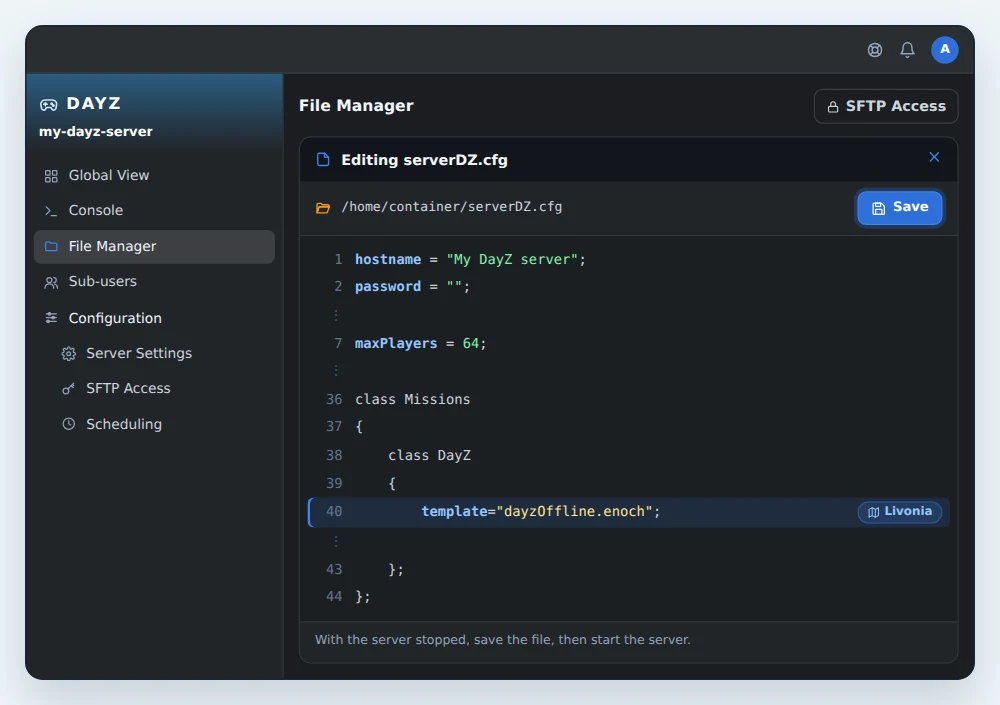
Task: Go to Global View
Action: 154,175
